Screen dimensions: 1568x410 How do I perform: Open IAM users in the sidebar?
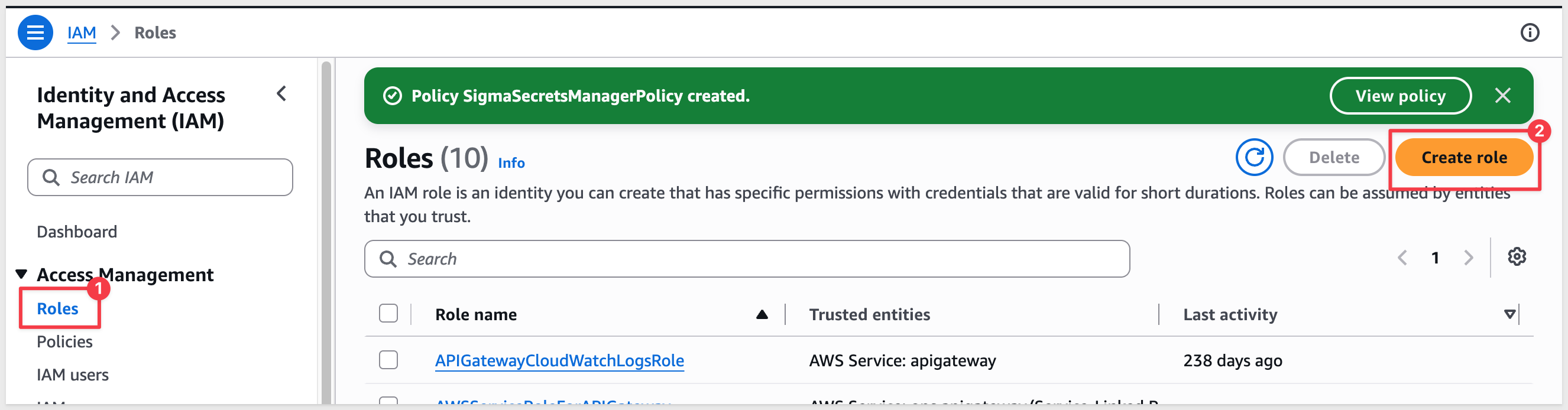point(73,375)
